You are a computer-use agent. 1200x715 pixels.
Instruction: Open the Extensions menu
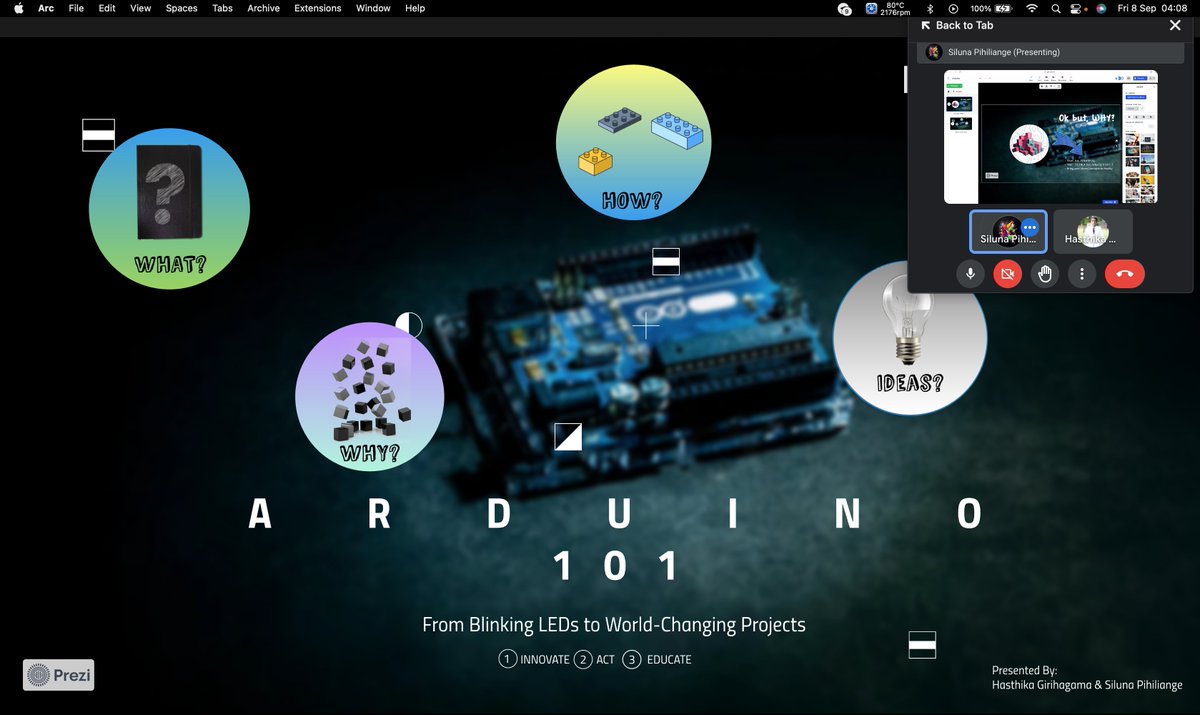point(318,8)
